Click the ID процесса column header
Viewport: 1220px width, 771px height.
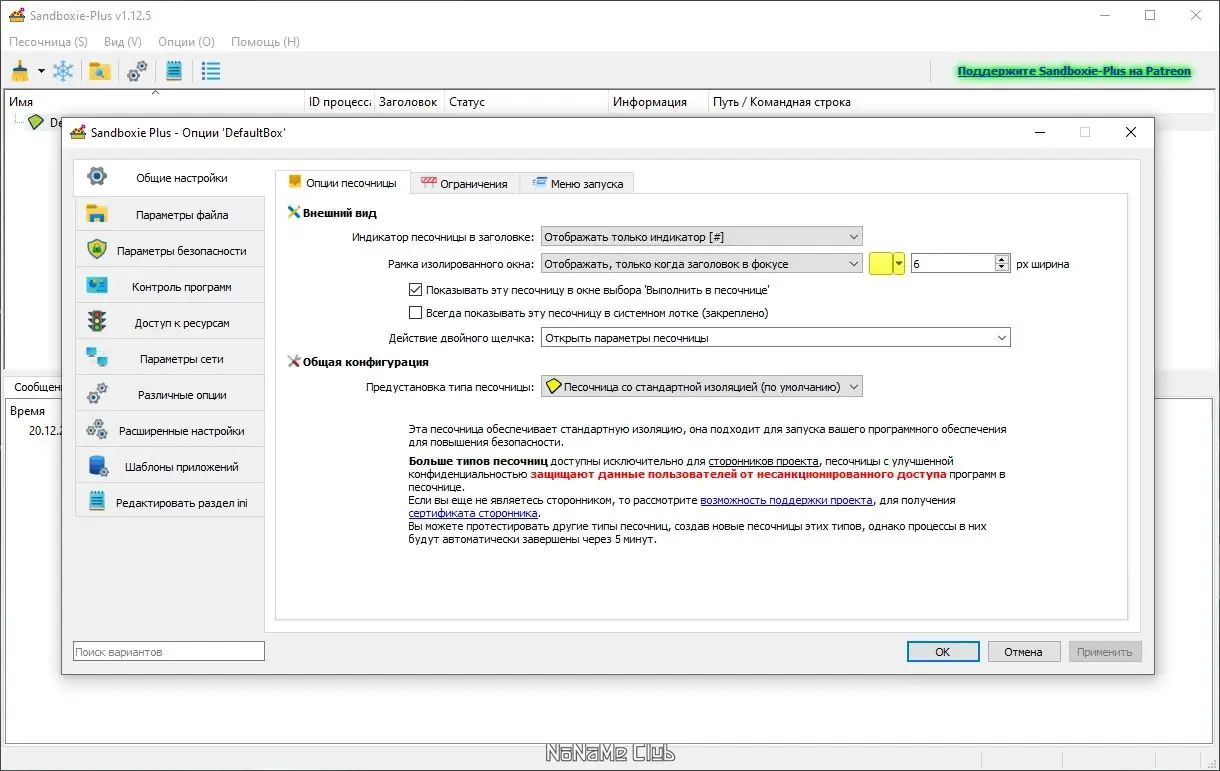tap(340, 102)
